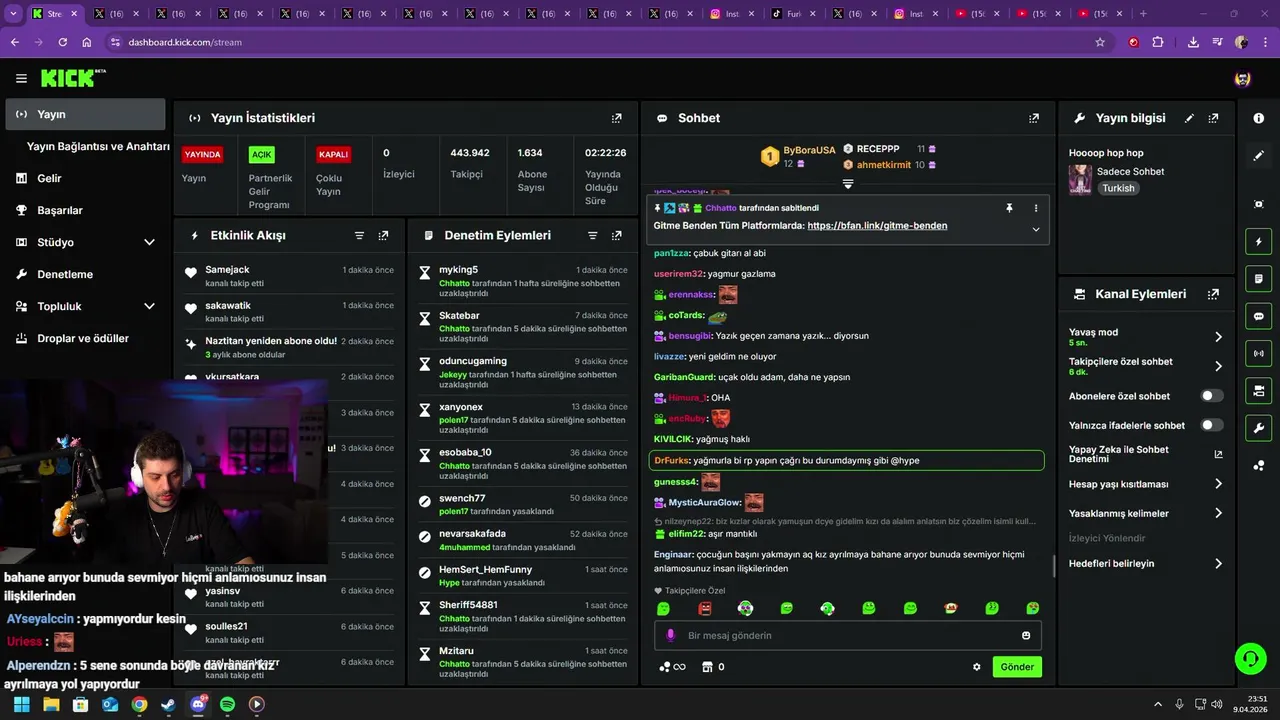Screen dimensions: 1280x720
Task: Click username Chhatto in the pinned message
Action: coord(720,208)
